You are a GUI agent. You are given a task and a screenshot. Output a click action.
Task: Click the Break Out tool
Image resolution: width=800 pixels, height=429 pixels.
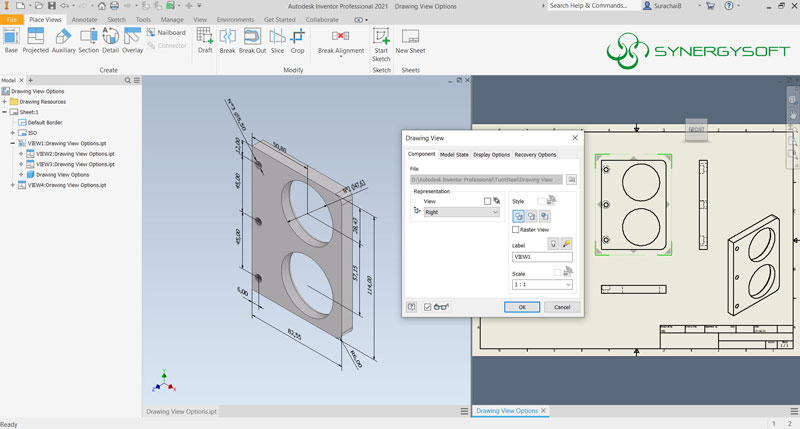pyautogui.click(x=252, y=38)
